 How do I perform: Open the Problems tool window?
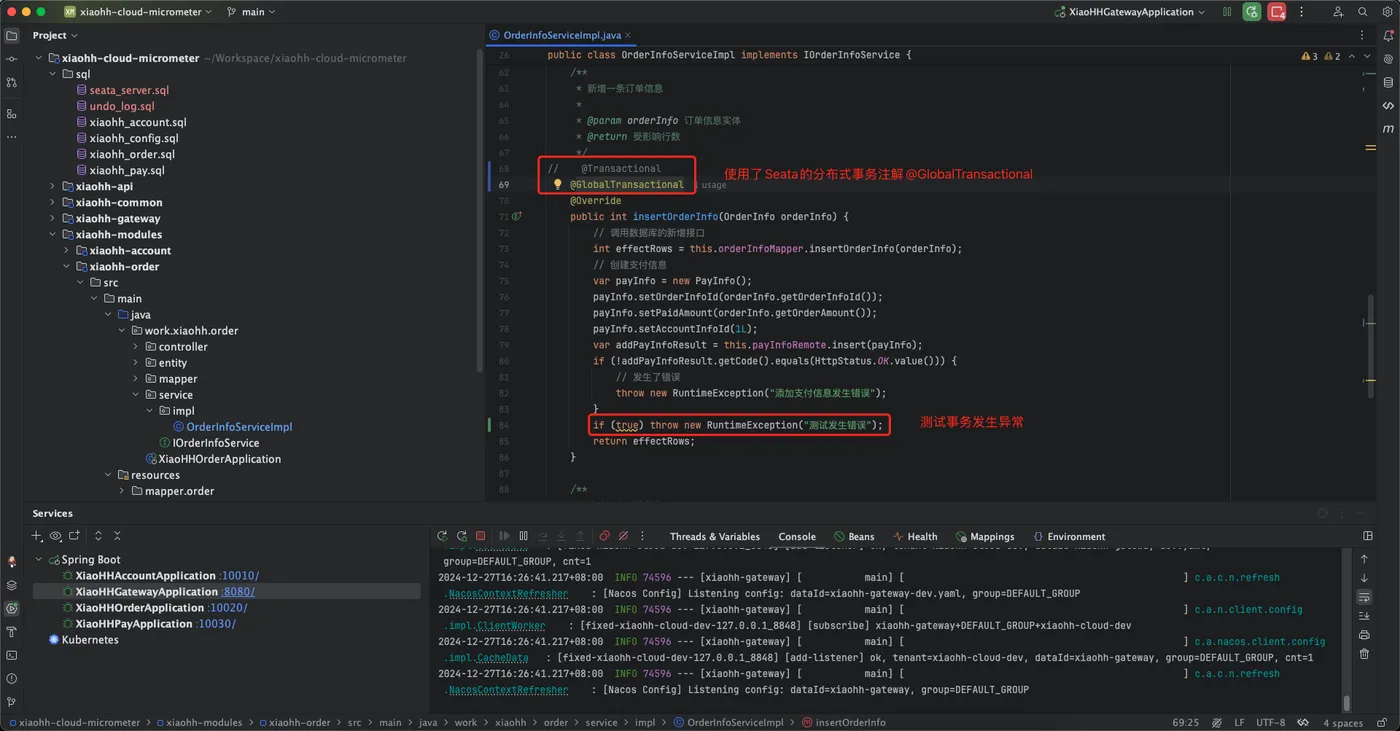[x=12, y=678]
